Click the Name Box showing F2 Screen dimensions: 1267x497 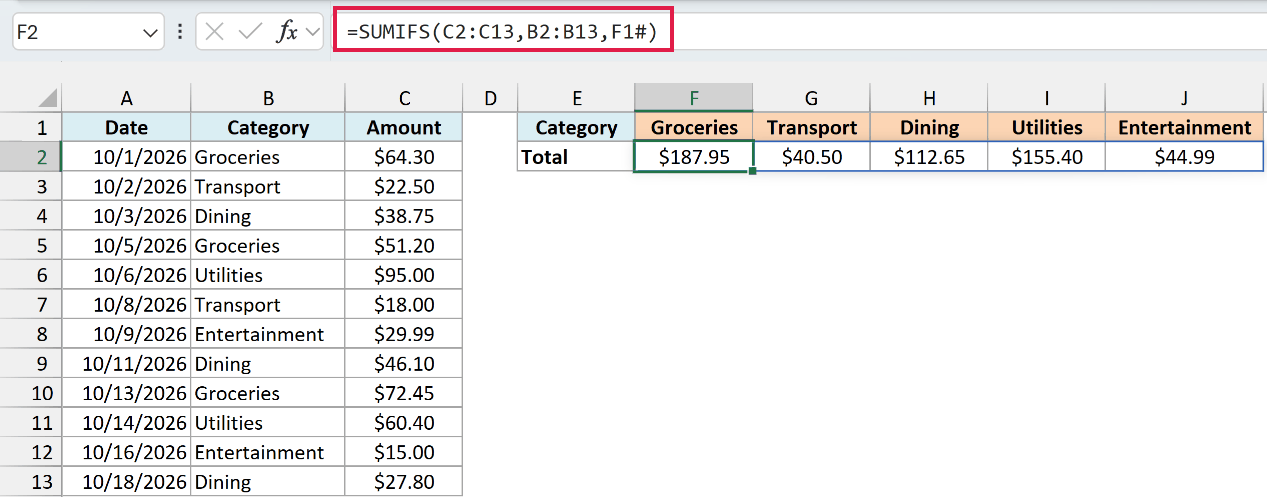(88, 32)
